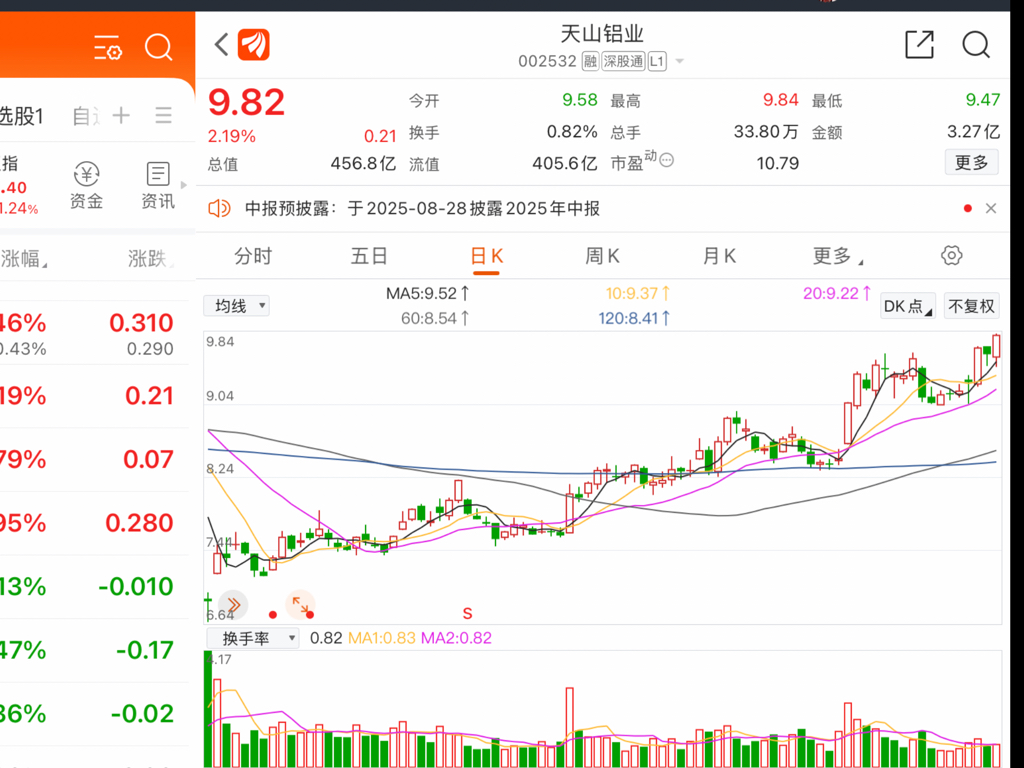Image resolution: width=1024 pixels, height=768 pixels.
Task: Open chart settings gear icon
Action: pos(952,255)
